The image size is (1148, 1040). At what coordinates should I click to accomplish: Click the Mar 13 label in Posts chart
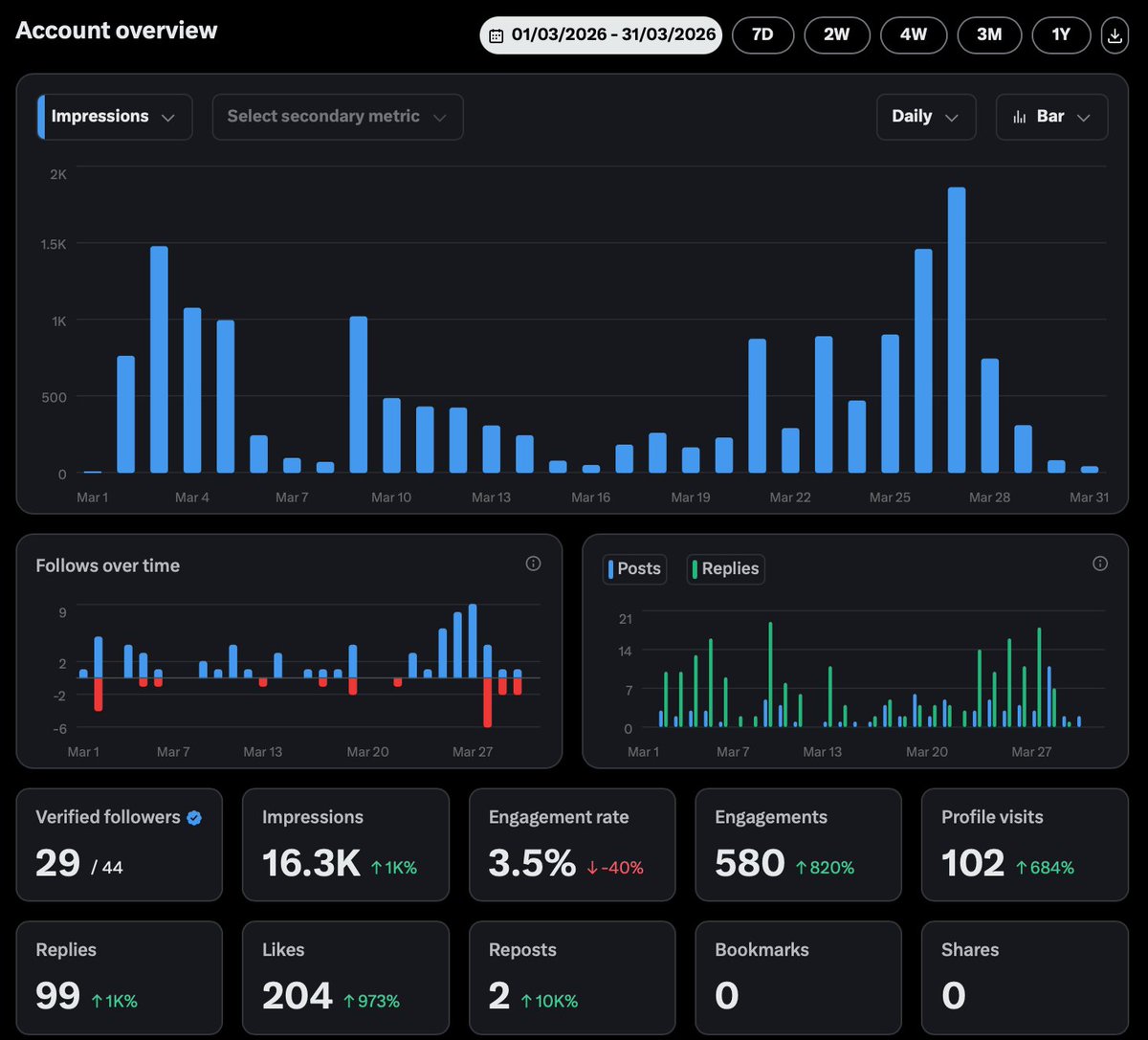822,752
